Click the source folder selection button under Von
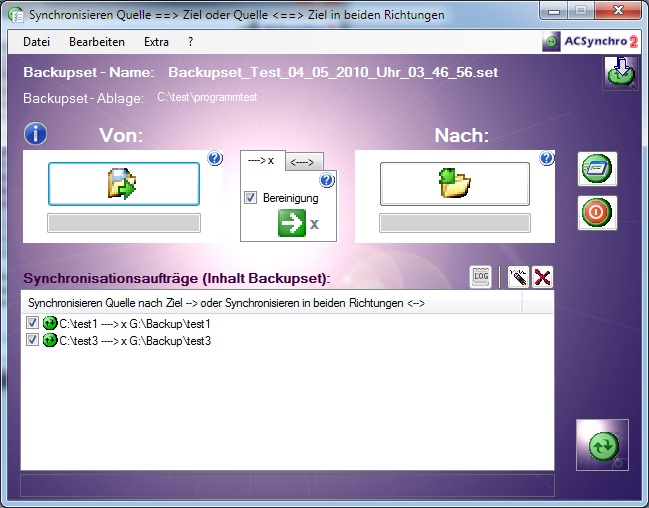 coord(124,184)
